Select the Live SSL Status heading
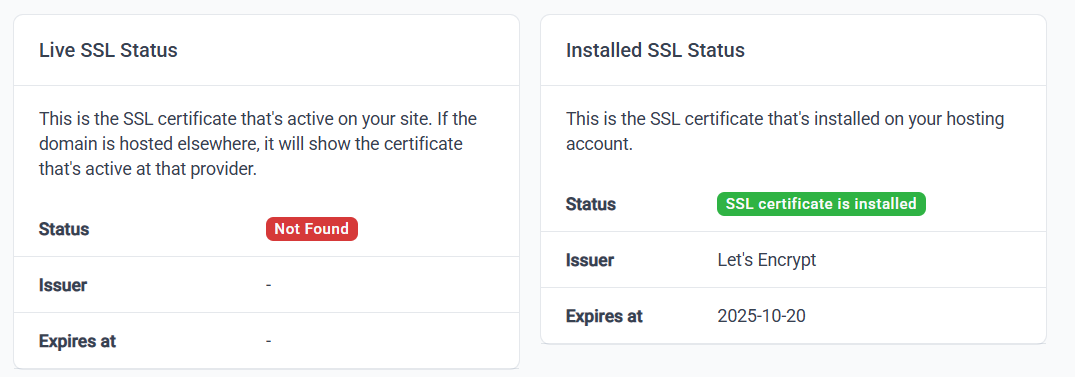This screenshot has width=1075, height=377. click(x=108, y=50)
